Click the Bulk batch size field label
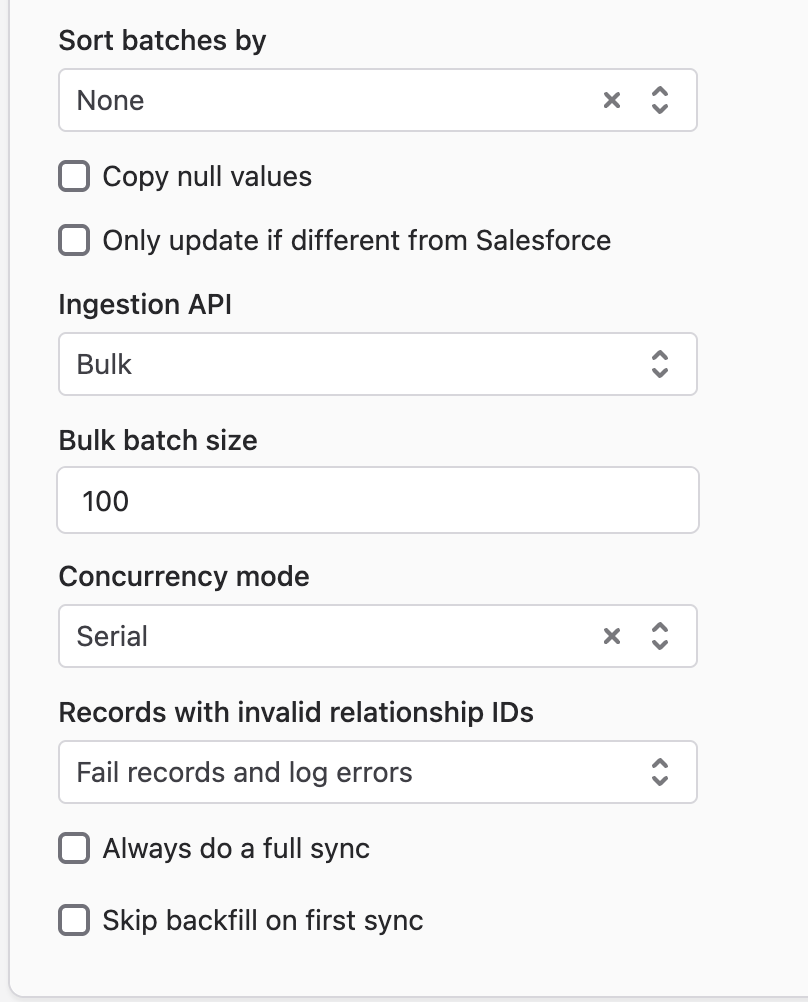808x1002 pixels. pyautogui.click(x=158, y=440)
